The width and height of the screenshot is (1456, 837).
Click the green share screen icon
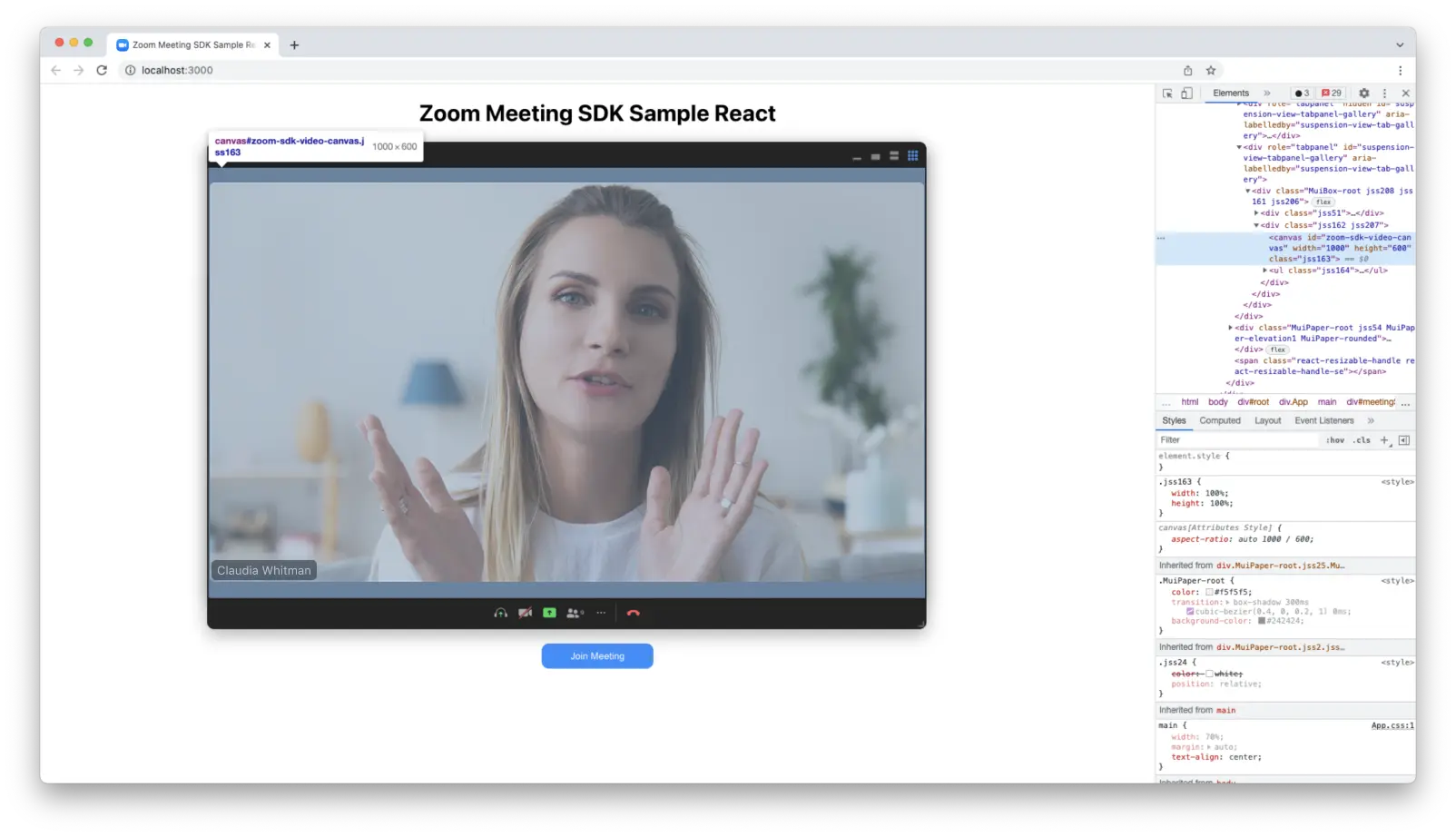coord(549,613)
